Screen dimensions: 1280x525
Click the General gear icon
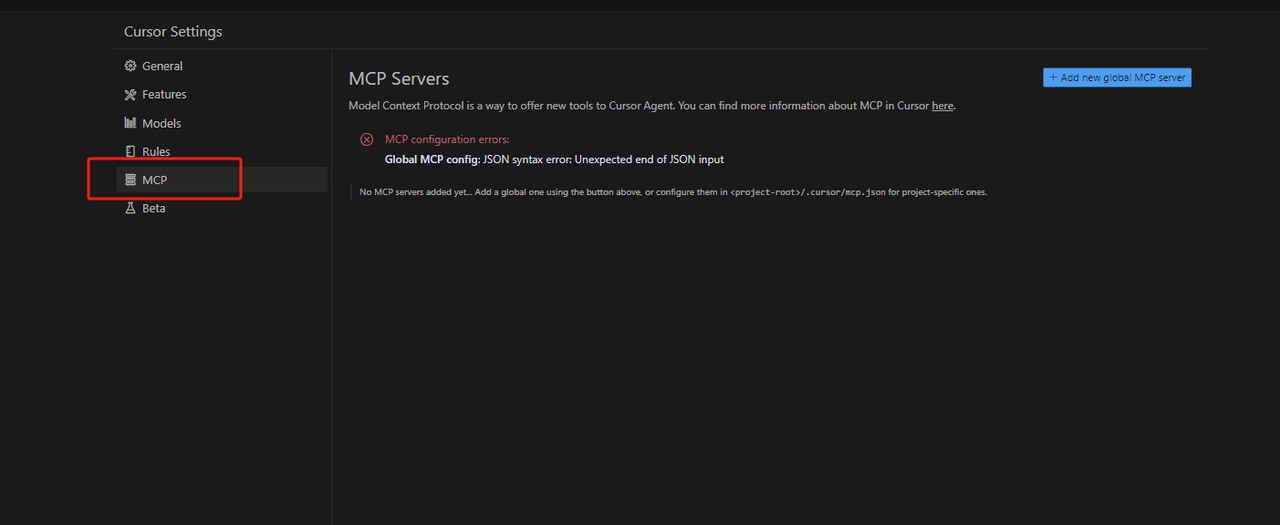coord(130,66)
